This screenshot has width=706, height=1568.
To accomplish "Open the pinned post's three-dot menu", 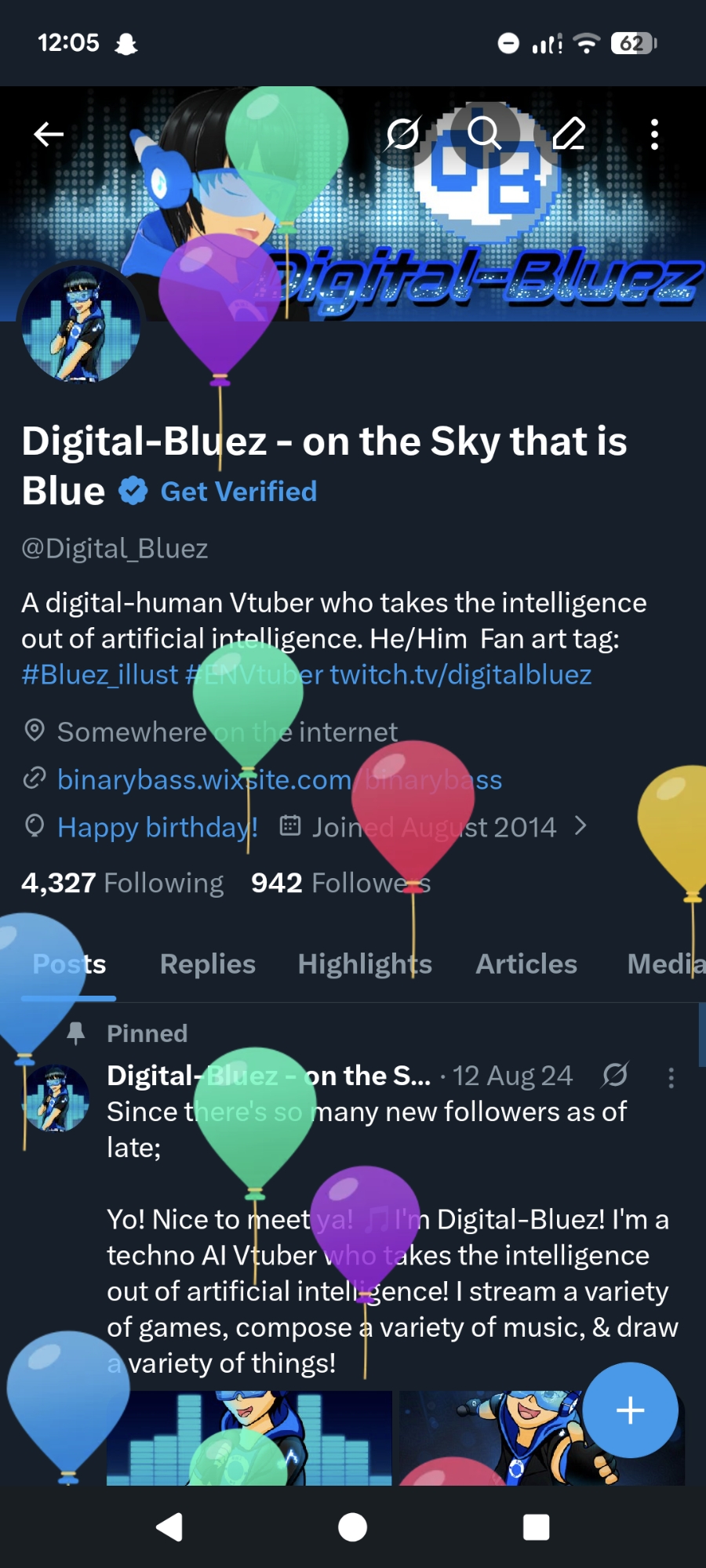I will tap(671, 1077).
